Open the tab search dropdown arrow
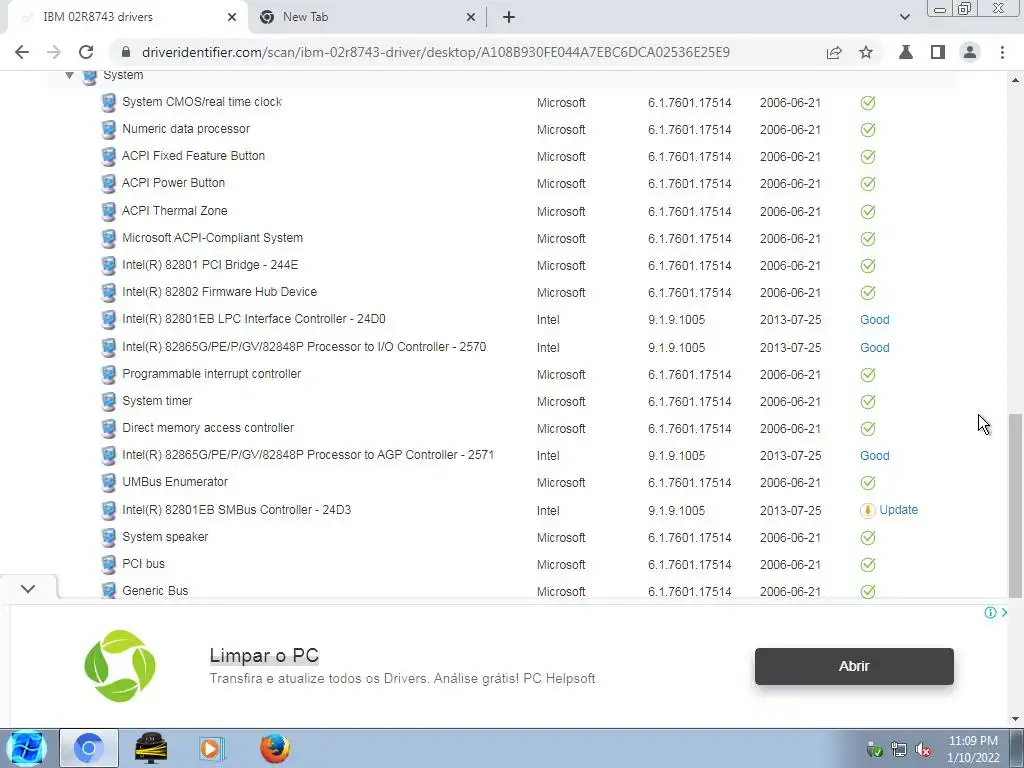Screen dimensions: 1024x768 coord(904,17)
